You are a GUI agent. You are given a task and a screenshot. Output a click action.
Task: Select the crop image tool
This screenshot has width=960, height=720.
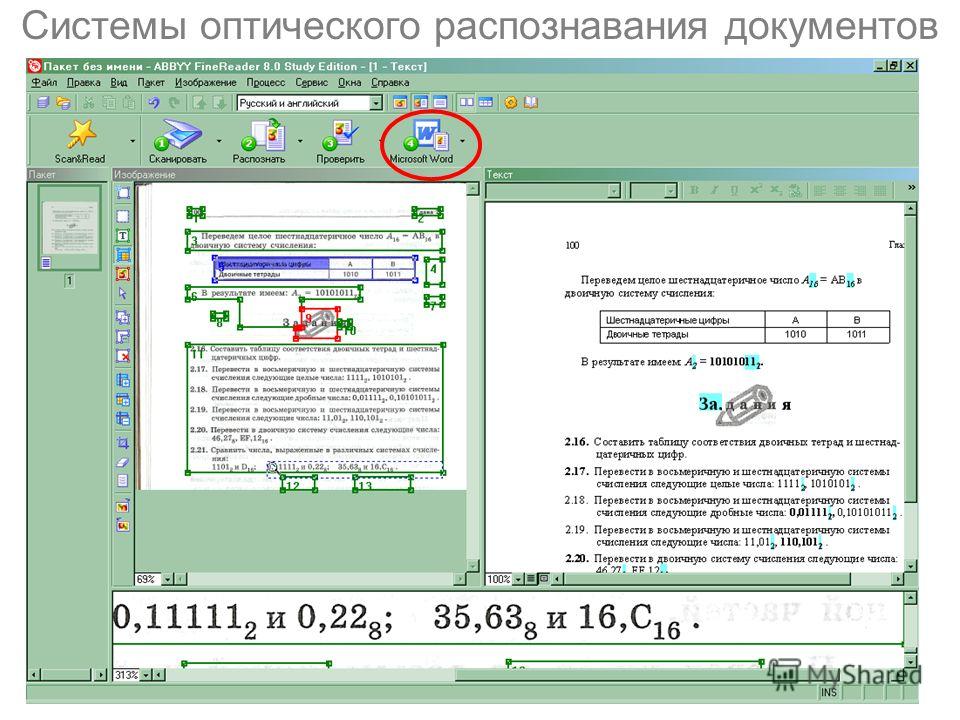click(123, 443)
